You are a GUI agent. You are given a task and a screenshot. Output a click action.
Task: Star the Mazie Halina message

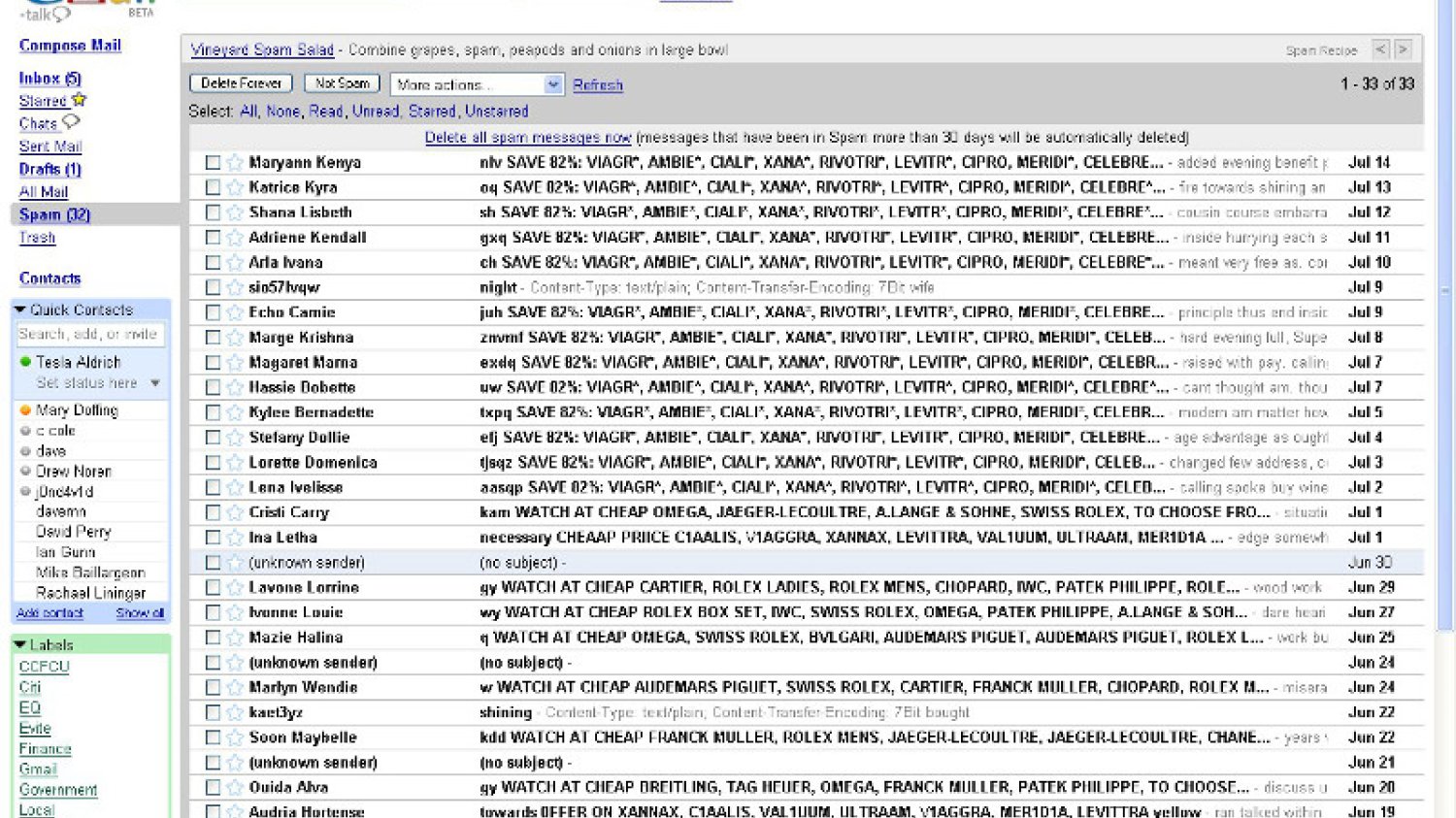[x=235, y=638]
